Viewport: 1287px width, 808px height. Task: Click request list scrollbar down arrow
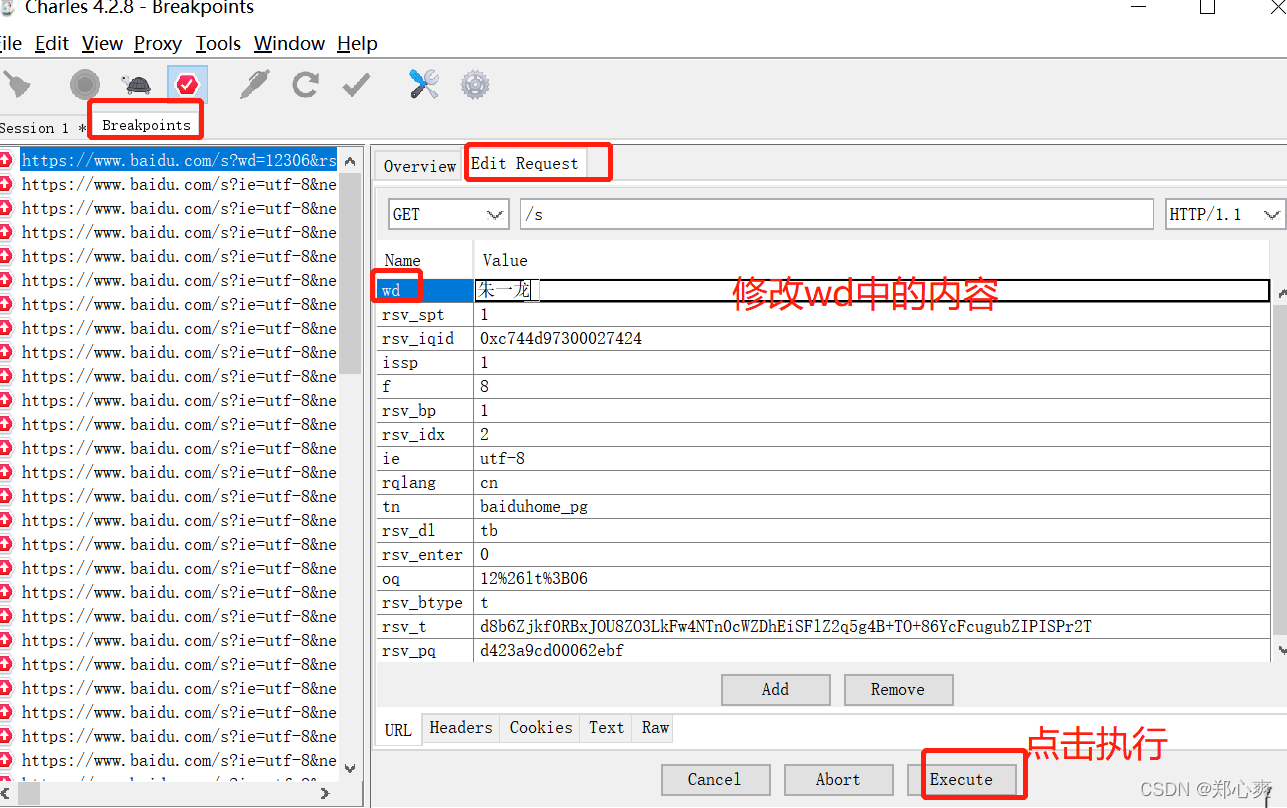click(x=349, y=768)
